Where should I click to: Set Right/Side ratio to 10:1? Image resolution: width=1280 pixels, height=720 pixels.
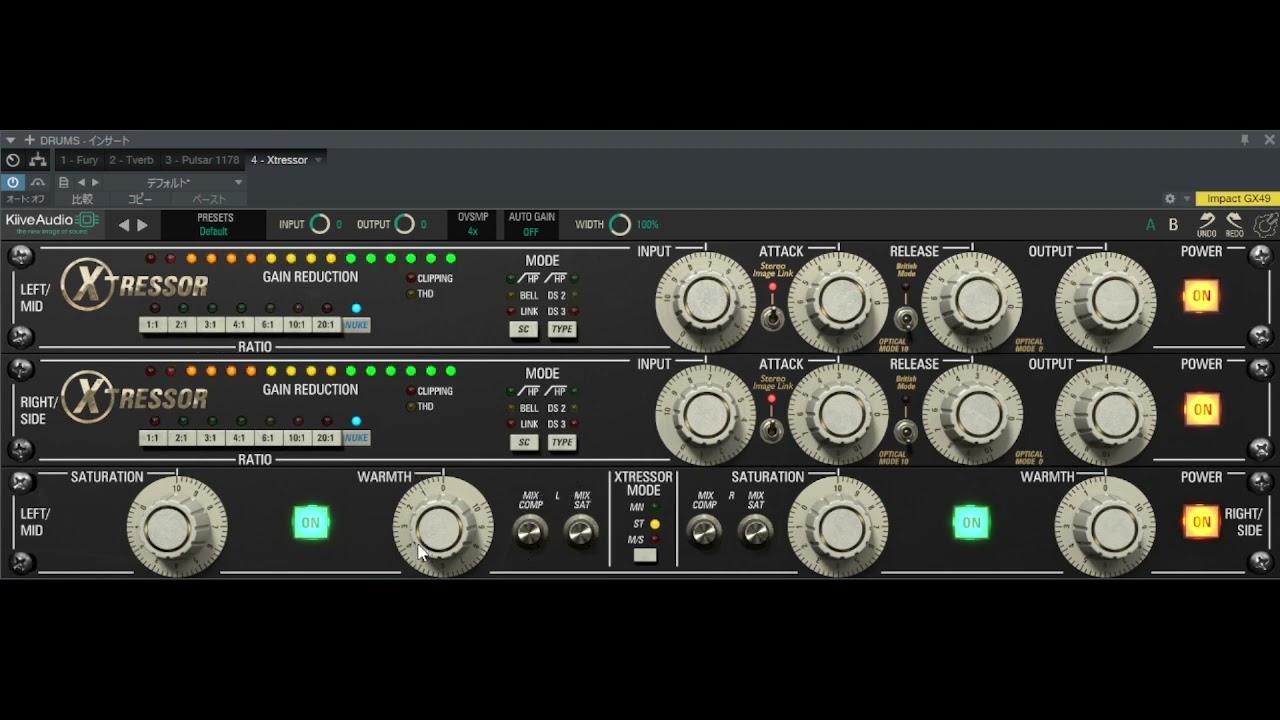click(297, 438)
